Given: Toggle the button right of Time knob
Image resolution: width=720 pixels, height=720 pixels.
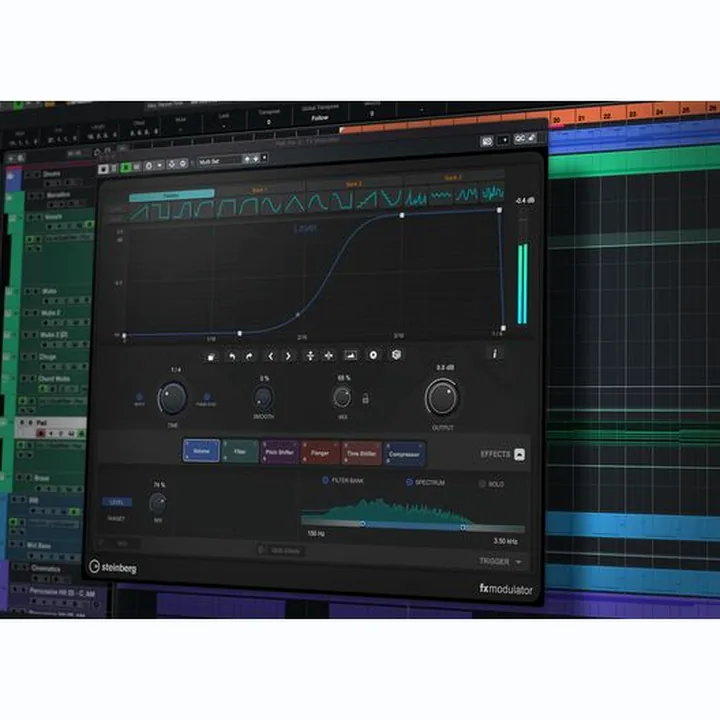Looking at the screenshot, I should [x=206, y=399].
